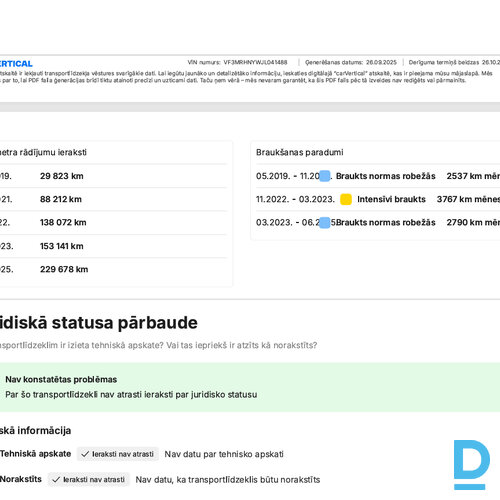Click blue square in 05.2019 driving row
500x500 pixels.
(325, 176)
